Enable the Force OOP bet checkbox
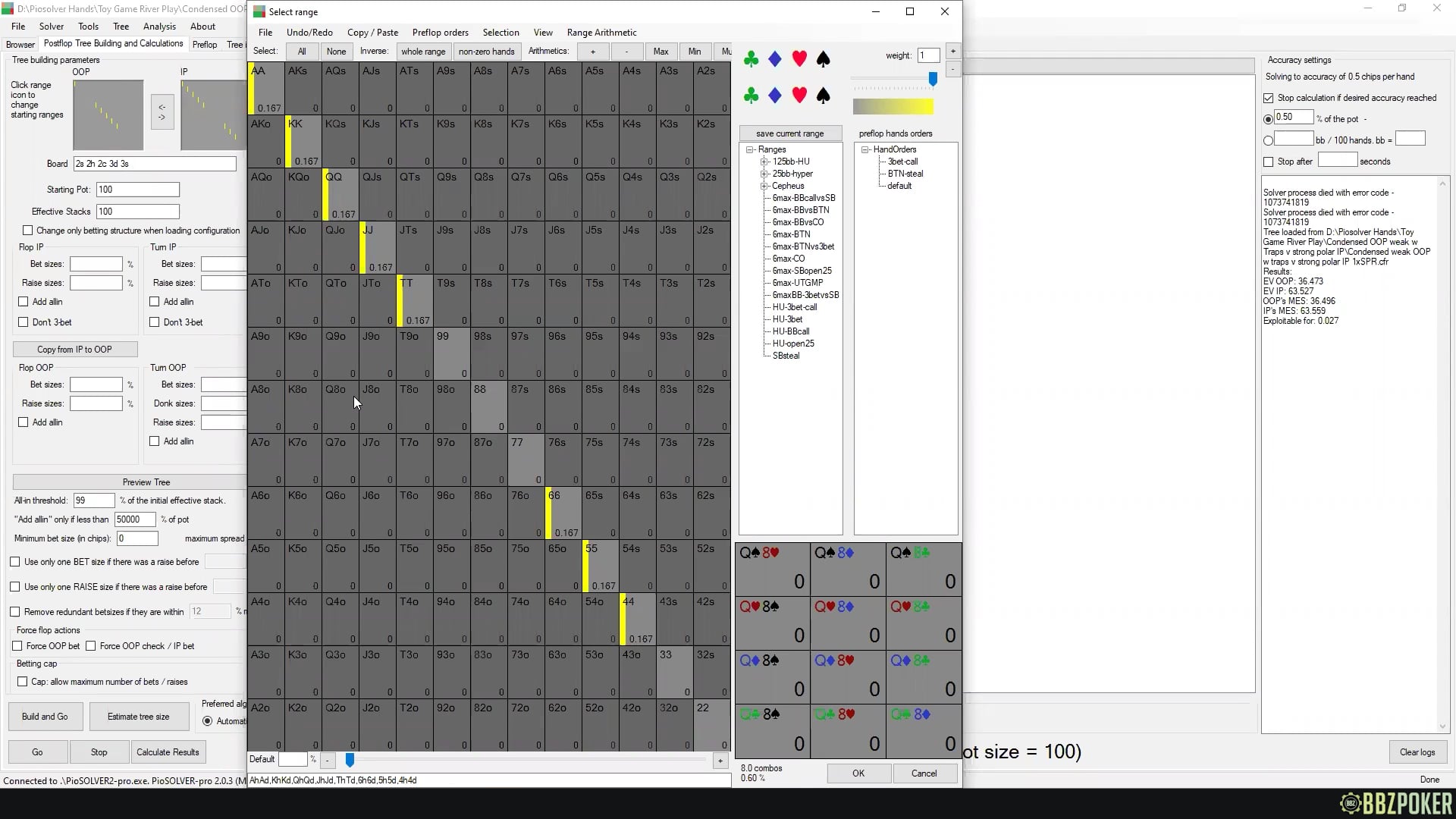Image resolution: width=1456 pixels, height=819 pixels. pyautogui.click(x=17, y=646)
